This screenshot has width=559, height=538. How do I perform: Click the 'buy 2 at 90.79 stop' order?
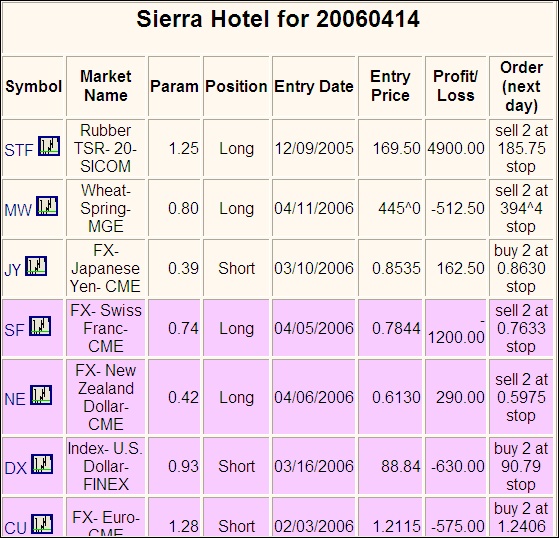tap(521, 466)
